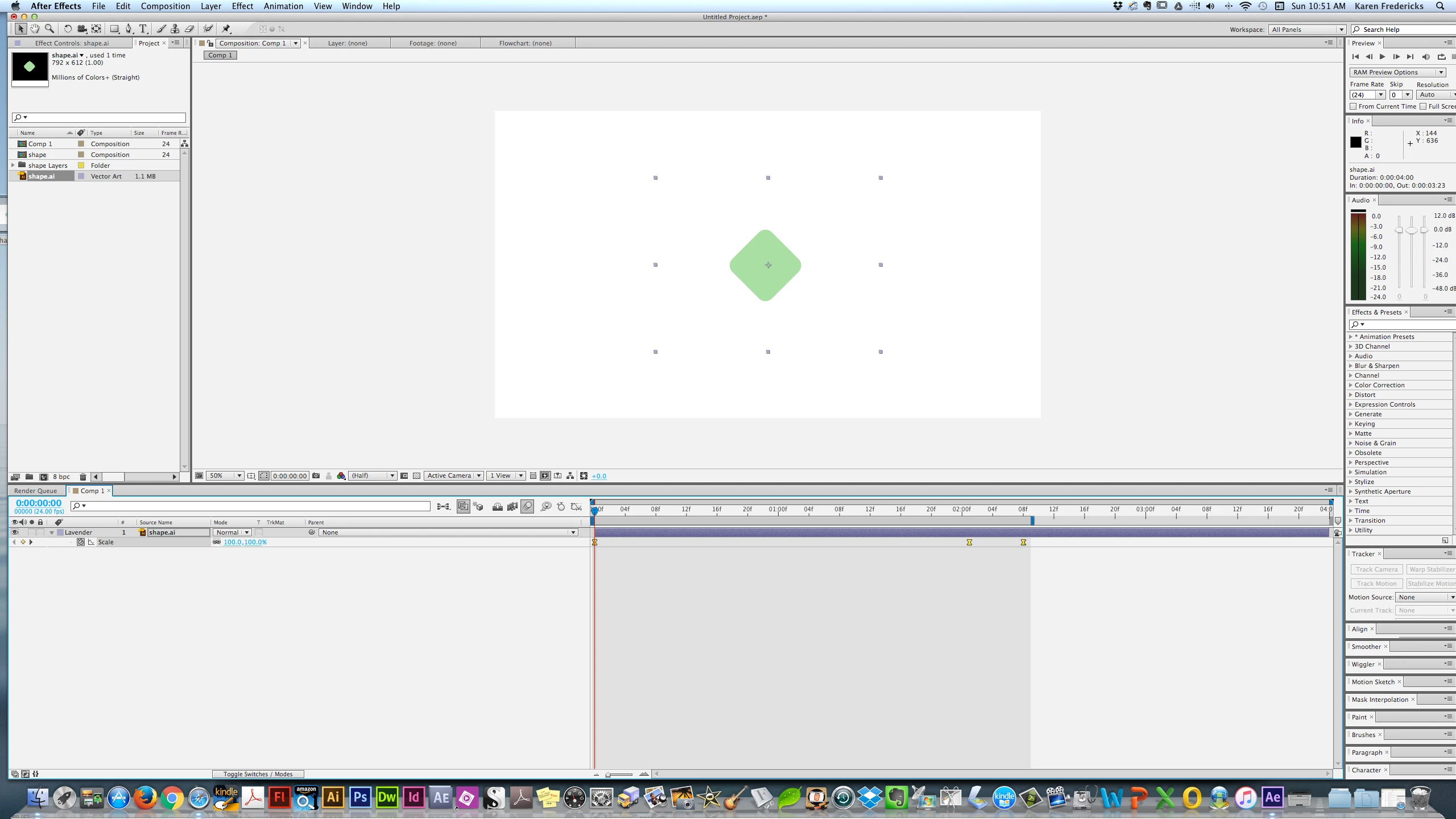The width and height of the screenshot is (1456, 819).
Task: Select the Rotation tool
Action: 68,28
